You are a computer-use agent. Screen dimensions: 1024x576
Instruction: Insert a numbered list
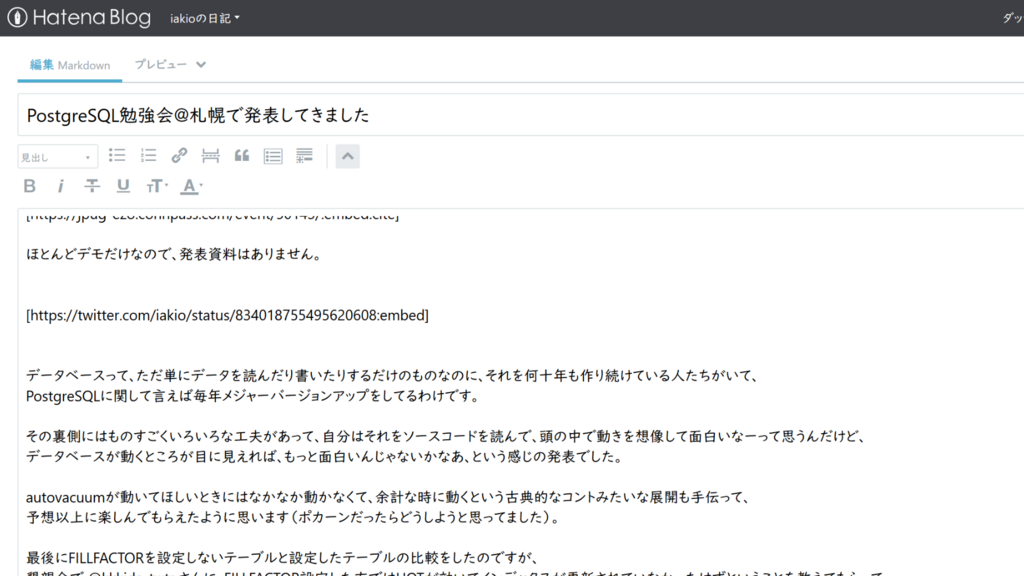click(147, 155)
